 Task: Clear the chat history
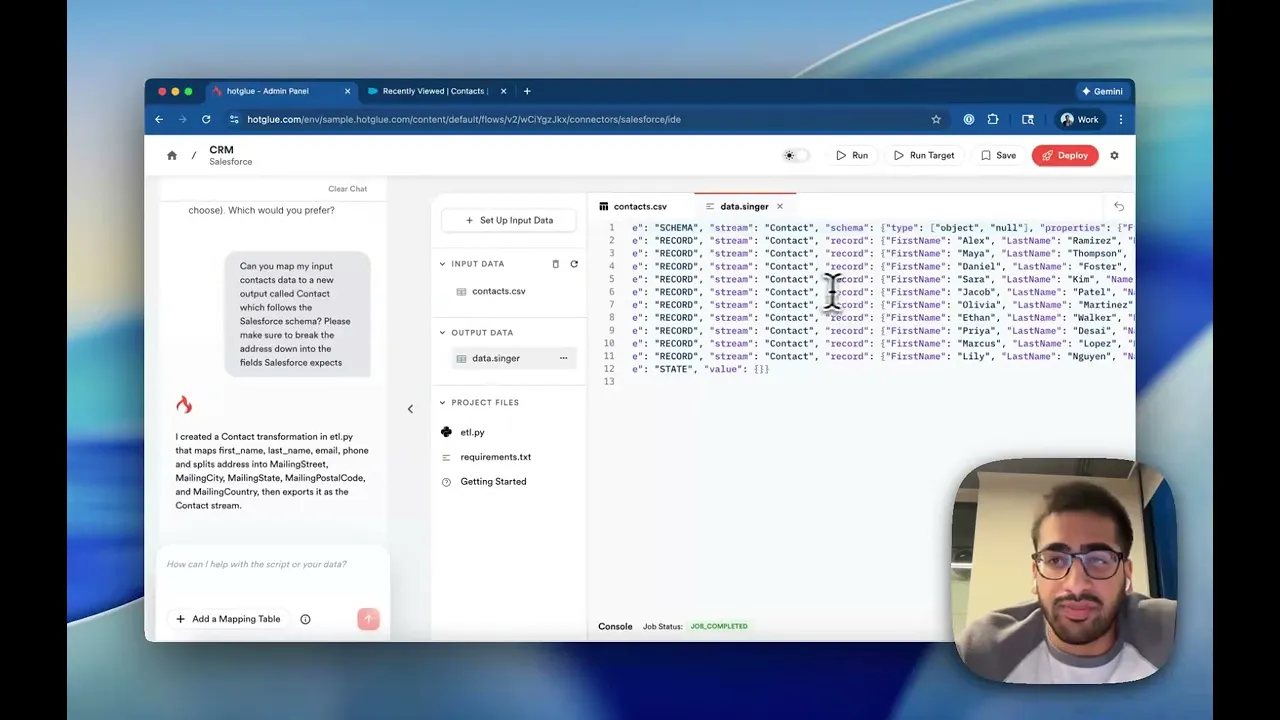click(347, 189)
